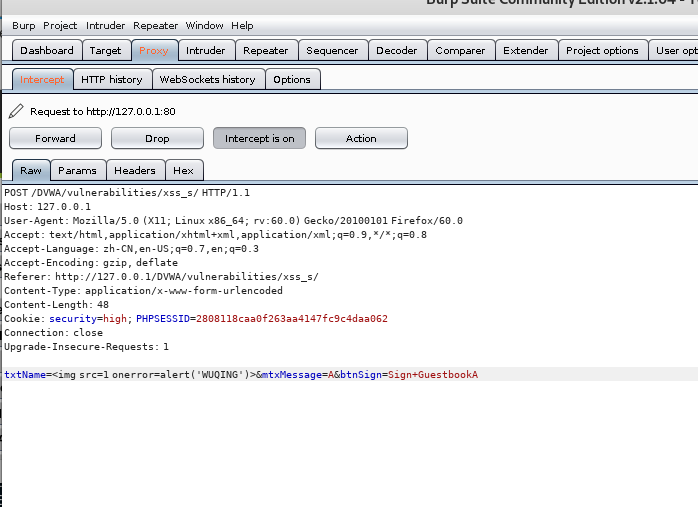This screenshot has width=698, height=507.
Task: Click the mtxMessage parameter in request body
Action: pos(297,375)
